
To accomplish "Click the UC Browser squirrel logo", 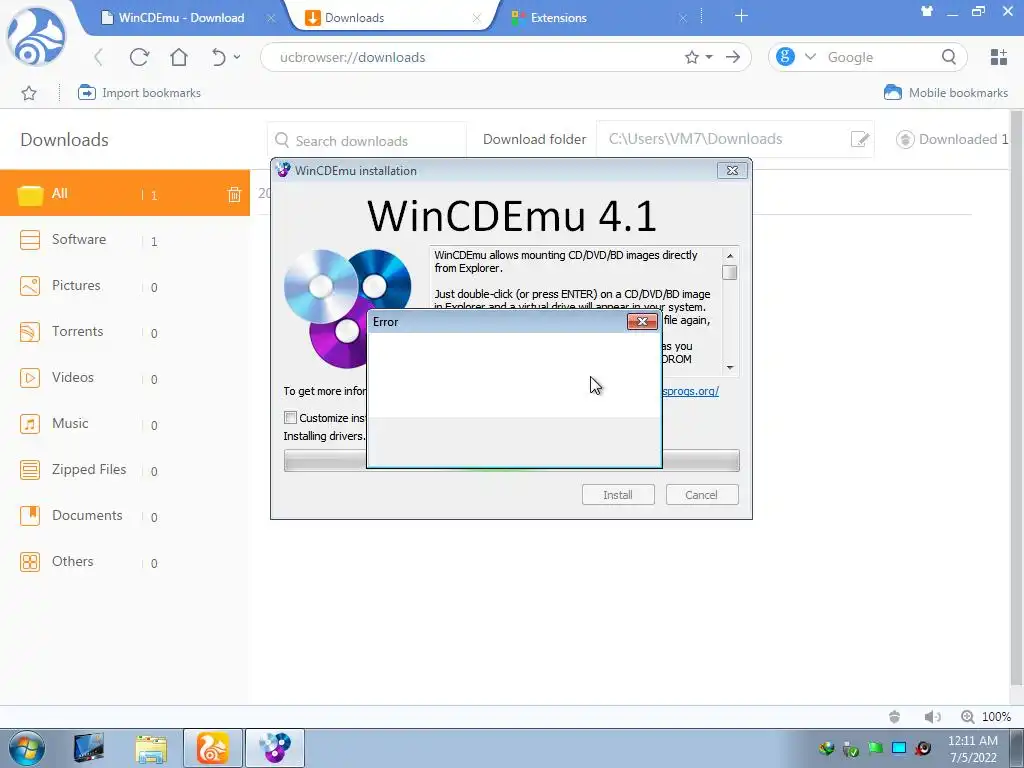I will (37, 36).
